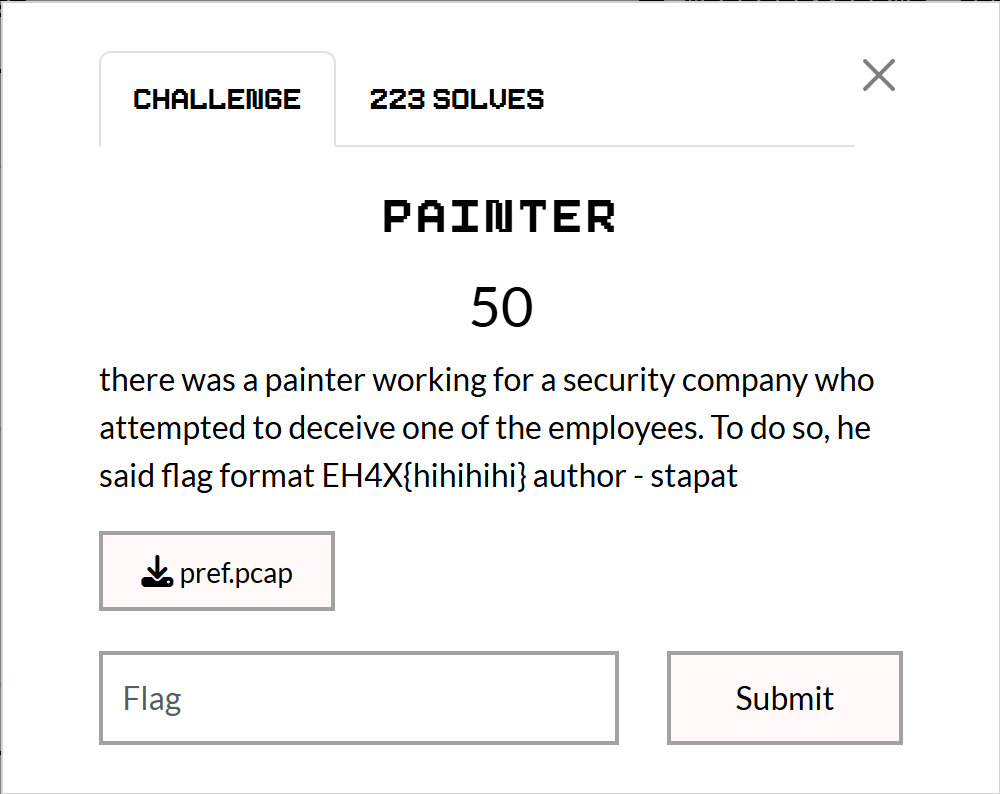
Task: Select the PAINTER challenge title
Action: (x=500, y=216)
